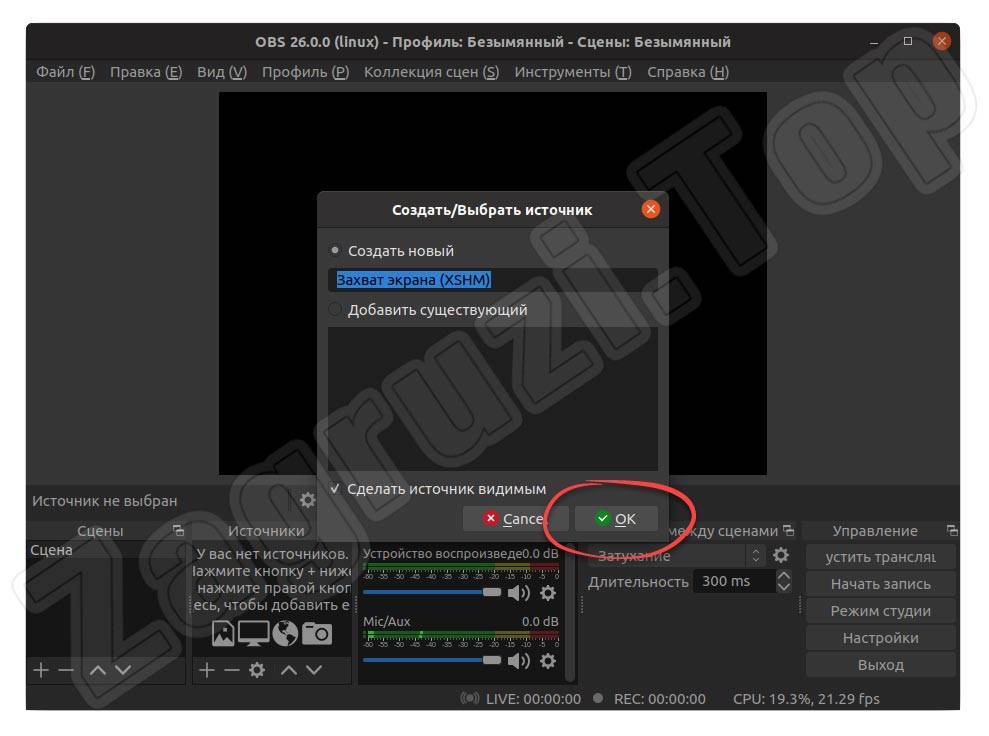Open the Коллекция сцен menu

coord(431,72)
